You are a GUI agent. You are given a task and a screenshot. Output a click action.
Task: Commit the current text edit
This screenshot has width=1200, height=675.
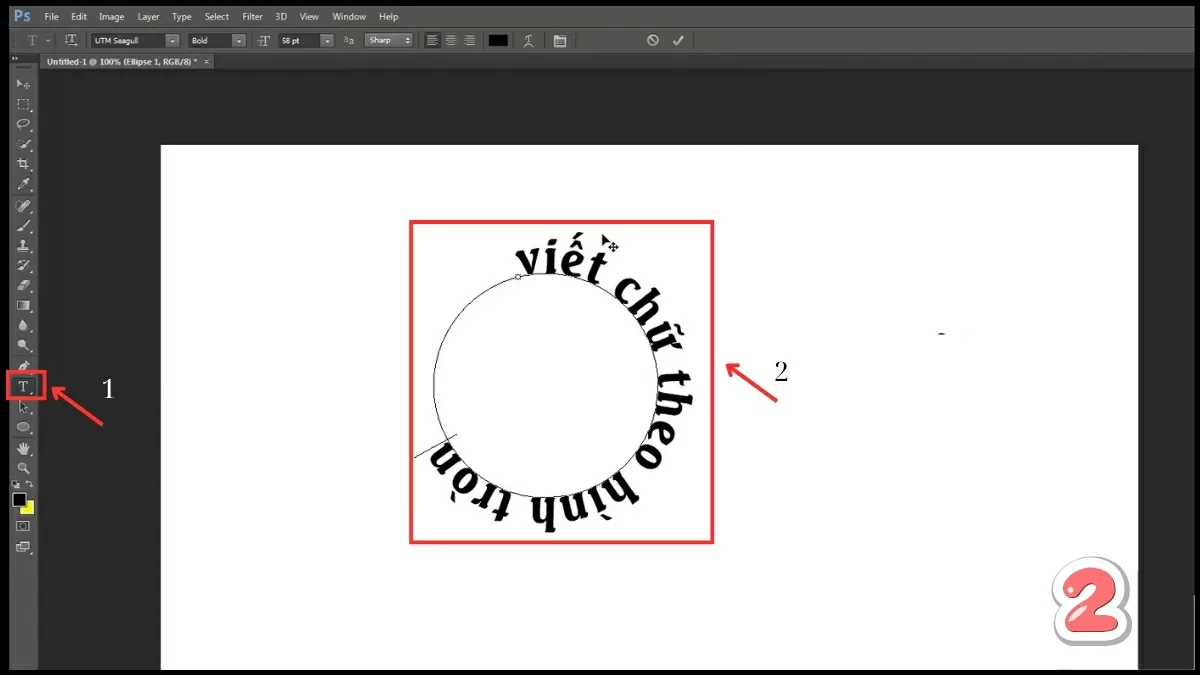678,40
